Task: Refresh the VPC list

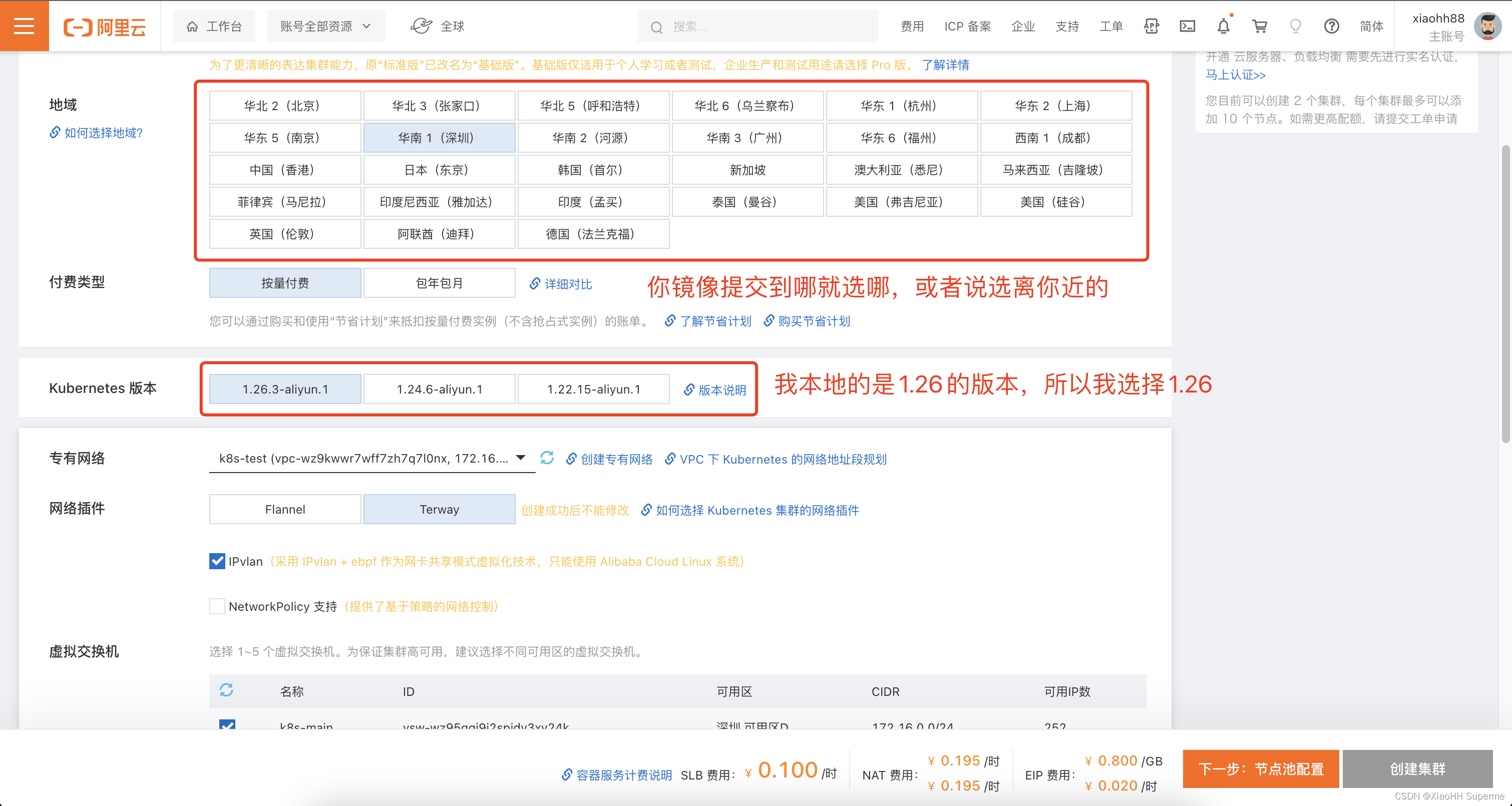Action: tap(547, 458)
